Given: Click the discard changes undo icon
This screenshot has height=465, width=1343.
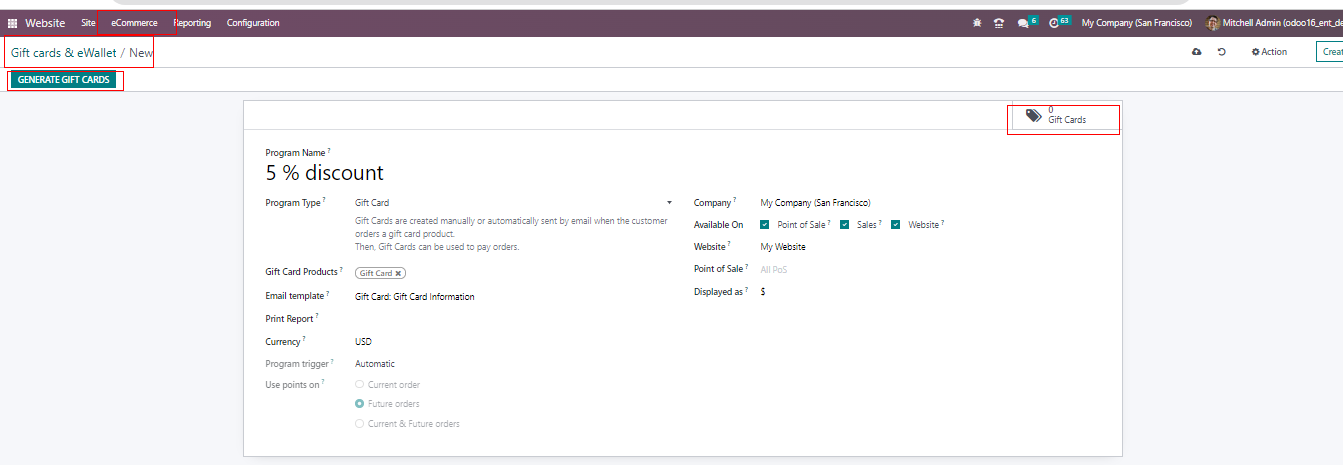Looking at the screenshot, I should point(1222,52).
